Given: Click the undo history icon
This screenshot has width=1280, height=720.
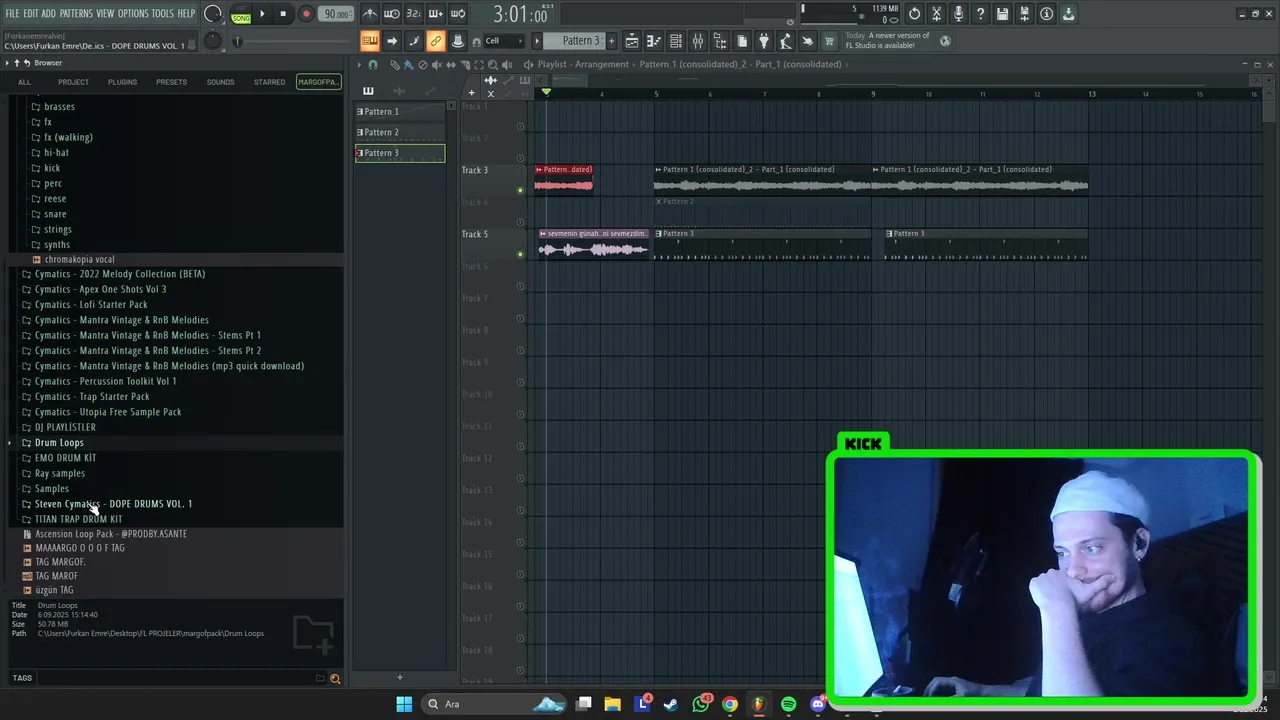Looking at the screenshot, I should pyautogui.click(x=914, y=14).
